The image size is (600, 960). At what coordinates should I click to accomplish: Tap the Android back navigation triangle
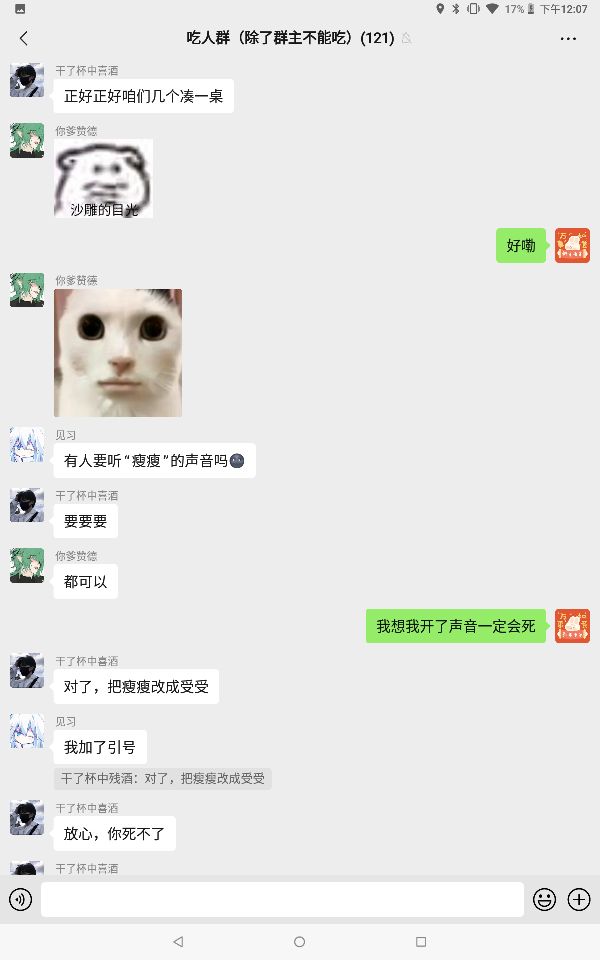point(178,941)
